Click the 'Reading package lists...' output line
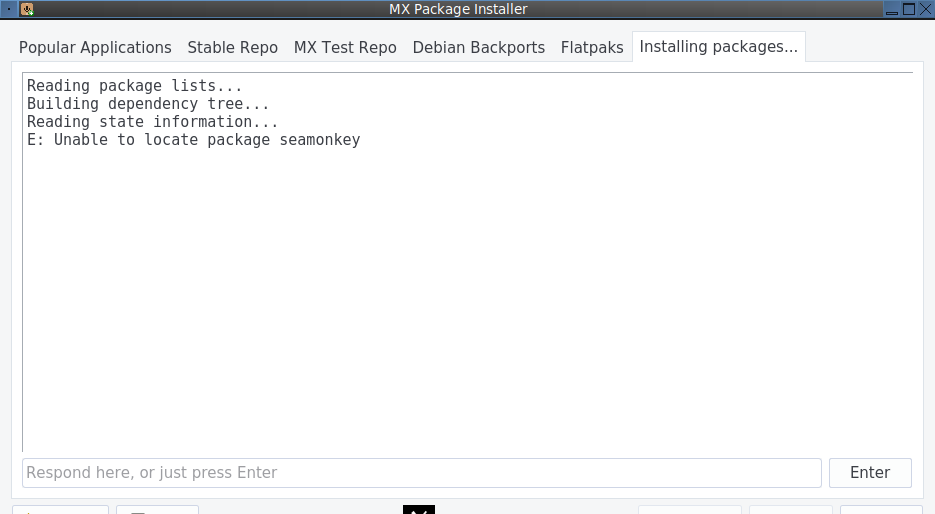The image size is (935, 514). tap(134, 86)
